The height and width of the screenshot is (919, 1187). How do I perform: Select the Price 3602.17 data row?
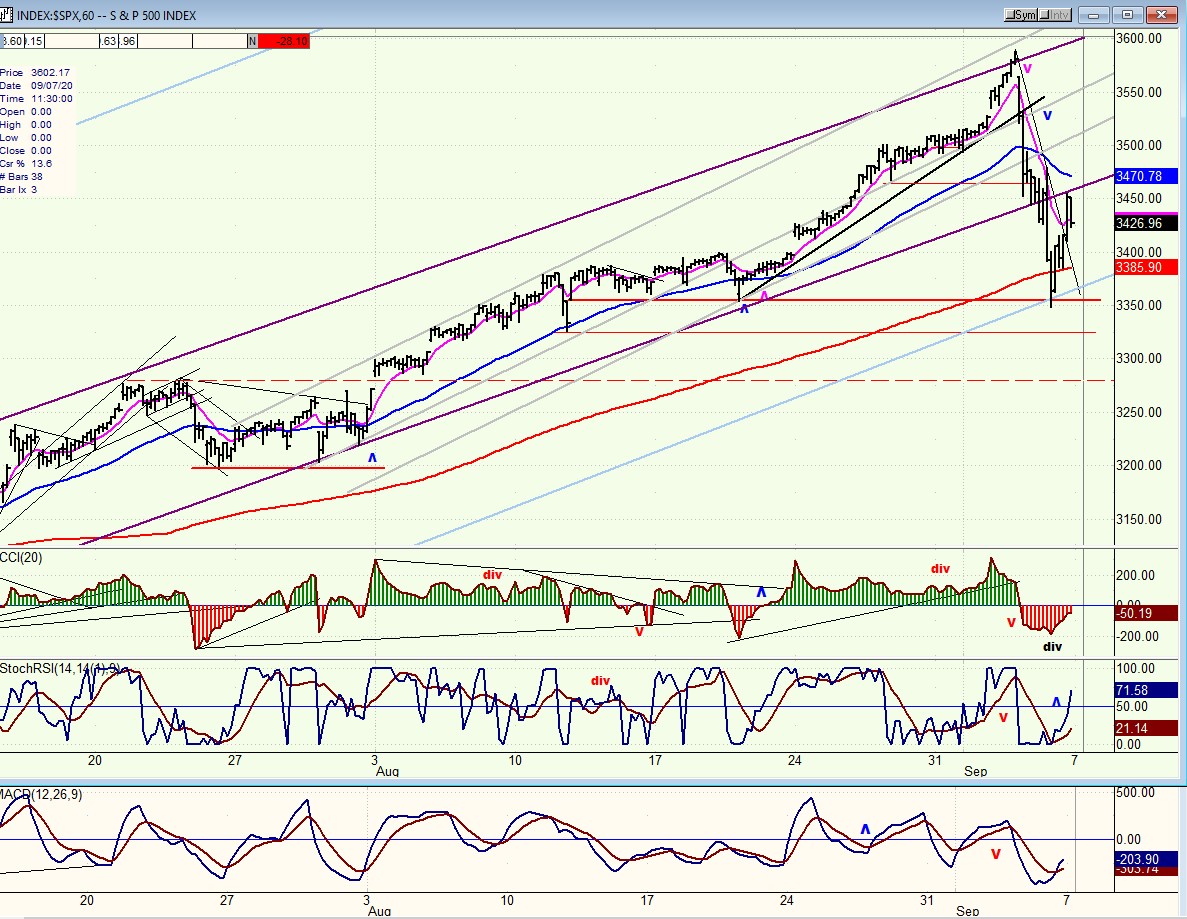click(35, 73)
